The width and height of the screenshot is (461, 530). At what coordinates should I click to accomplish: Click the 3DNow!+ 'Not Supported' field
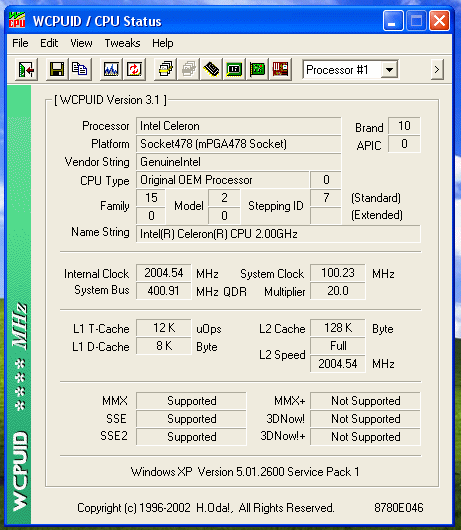[365, 437]
